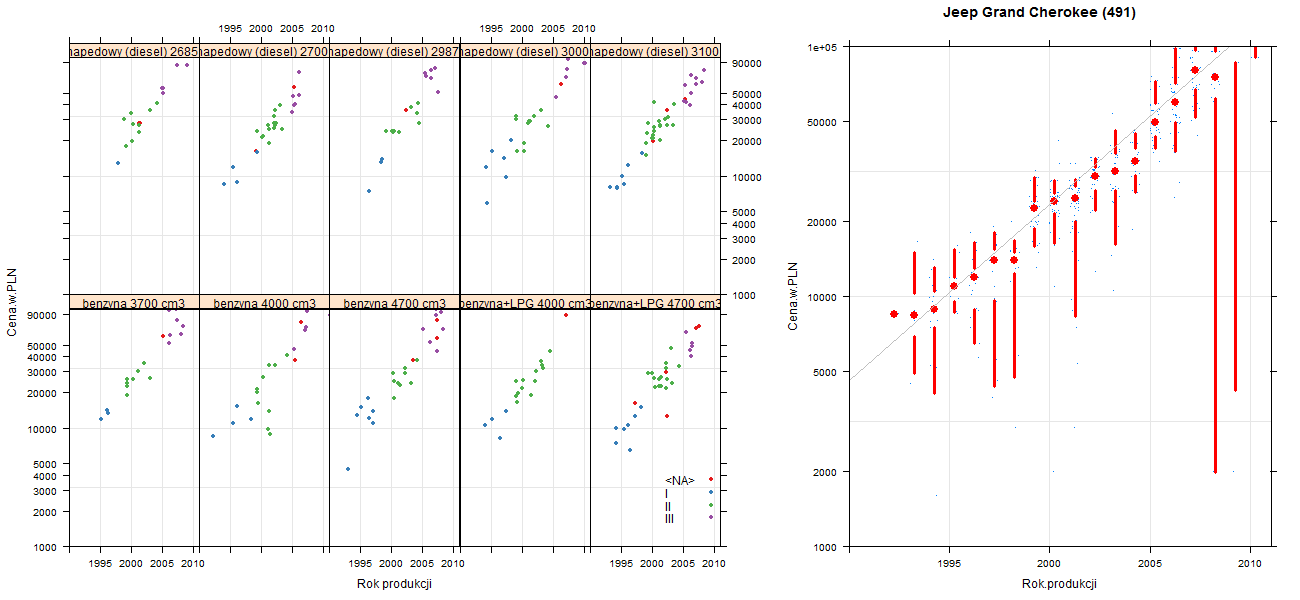Click the "<NA>" legend entry
The image size is (1300, 600).
pyautogui.click(x=680, y=480)
